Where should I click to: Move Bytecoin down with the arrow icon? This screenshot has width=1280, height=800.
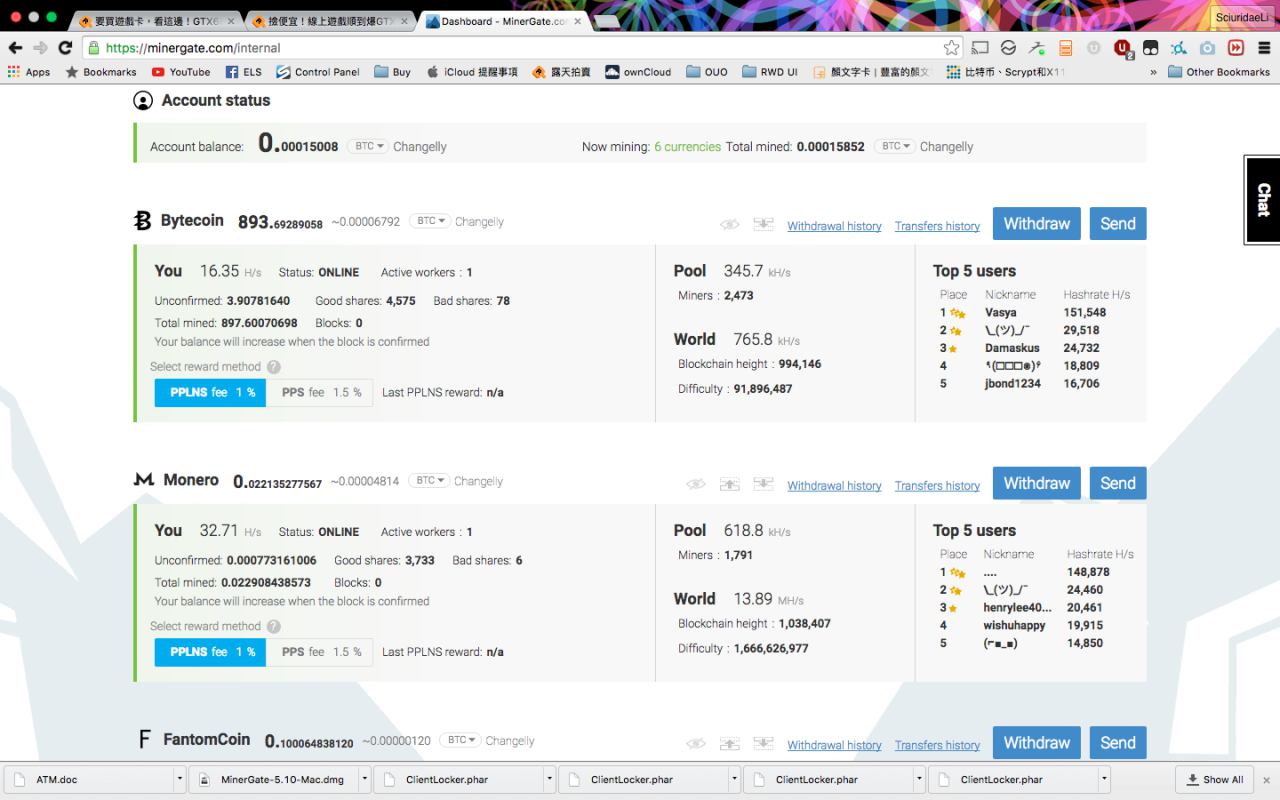pos(763,225)
